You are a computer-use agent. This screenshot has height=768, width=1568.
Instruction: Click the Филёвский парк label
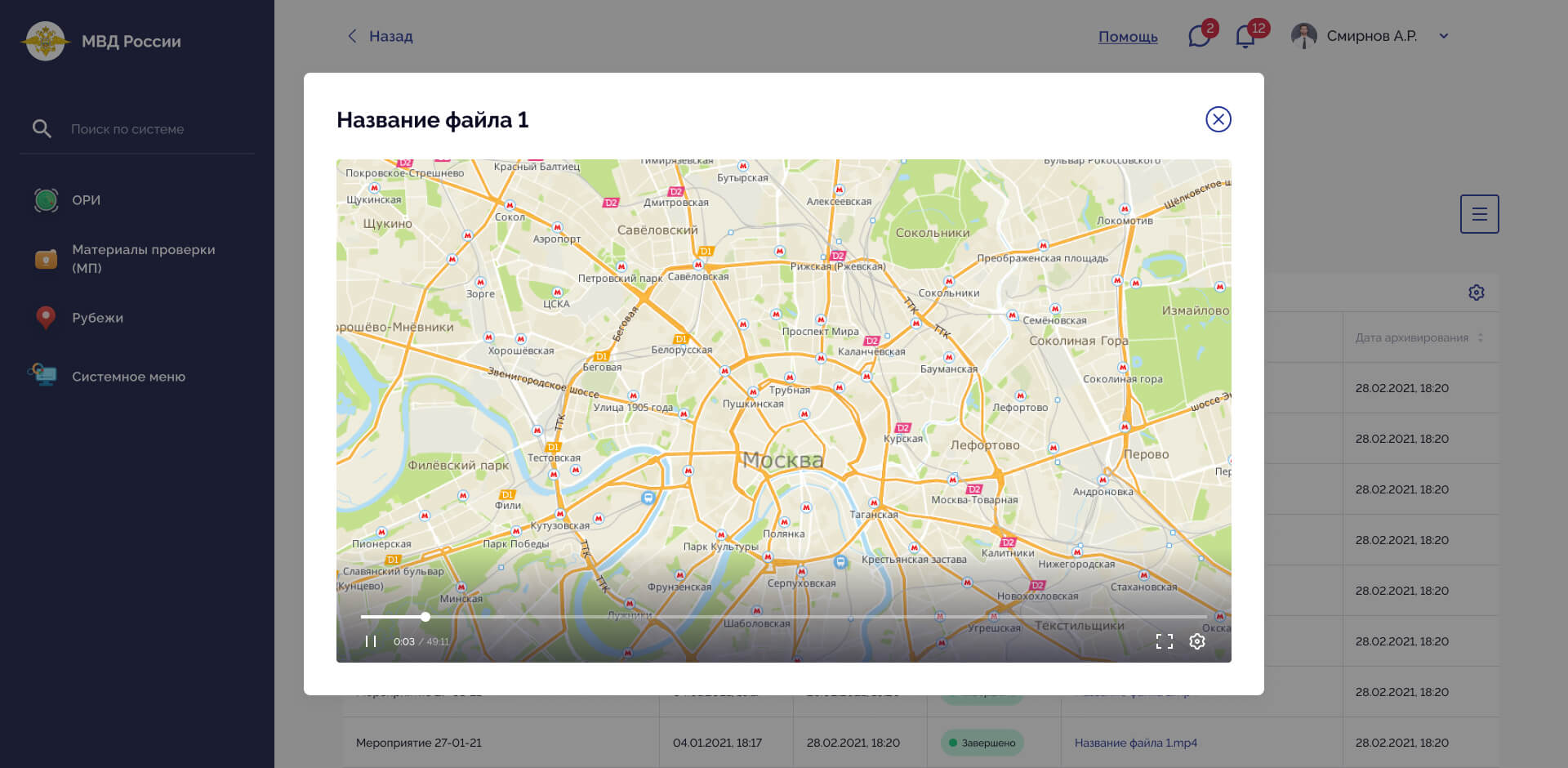click(x=458, y=466)
